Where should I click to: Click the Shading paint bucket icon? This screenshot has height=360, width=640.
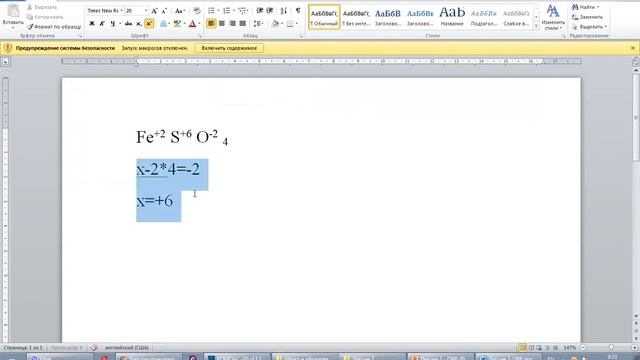point(276,24)
